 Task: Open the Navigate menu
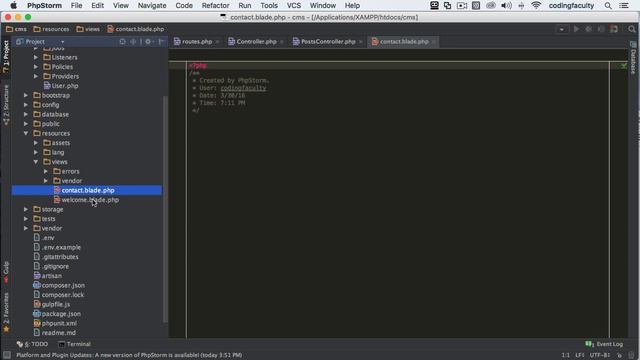pyautogui.click(x=152, y=6)
